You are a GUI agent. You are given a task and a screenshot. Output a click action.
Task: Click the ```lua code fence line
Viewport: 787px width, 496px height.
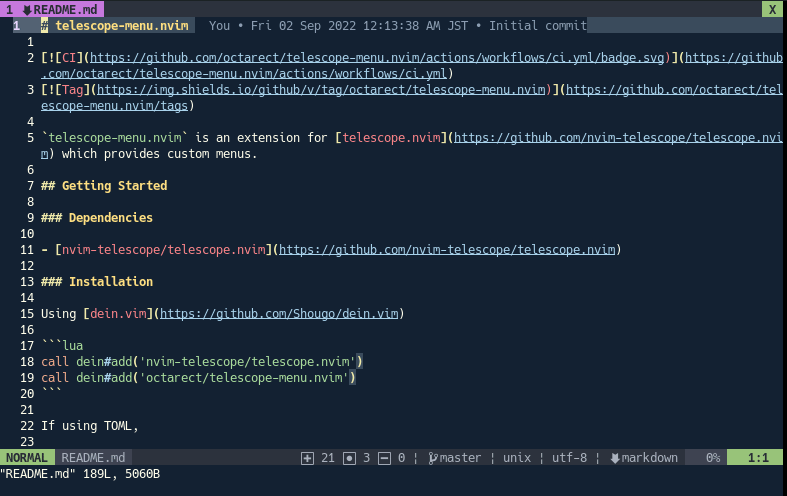tap(62, 345)
